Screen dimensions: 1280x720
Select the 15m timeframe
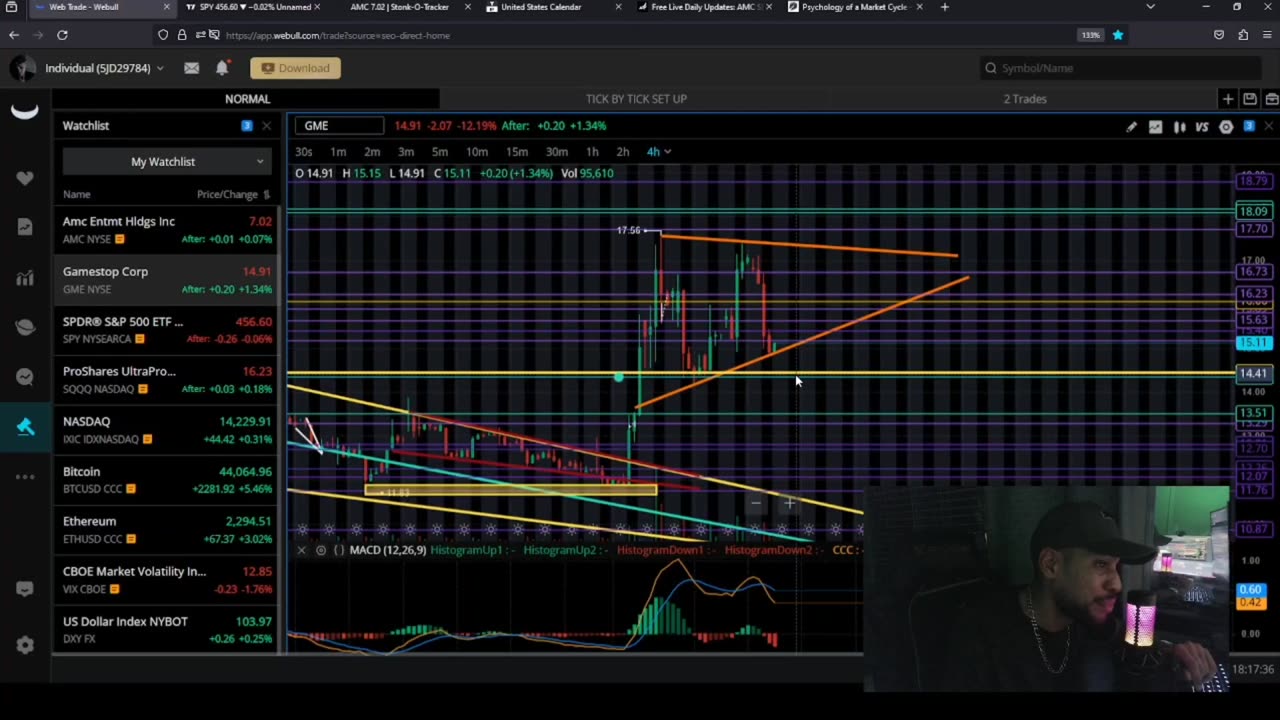pos(516,152)
